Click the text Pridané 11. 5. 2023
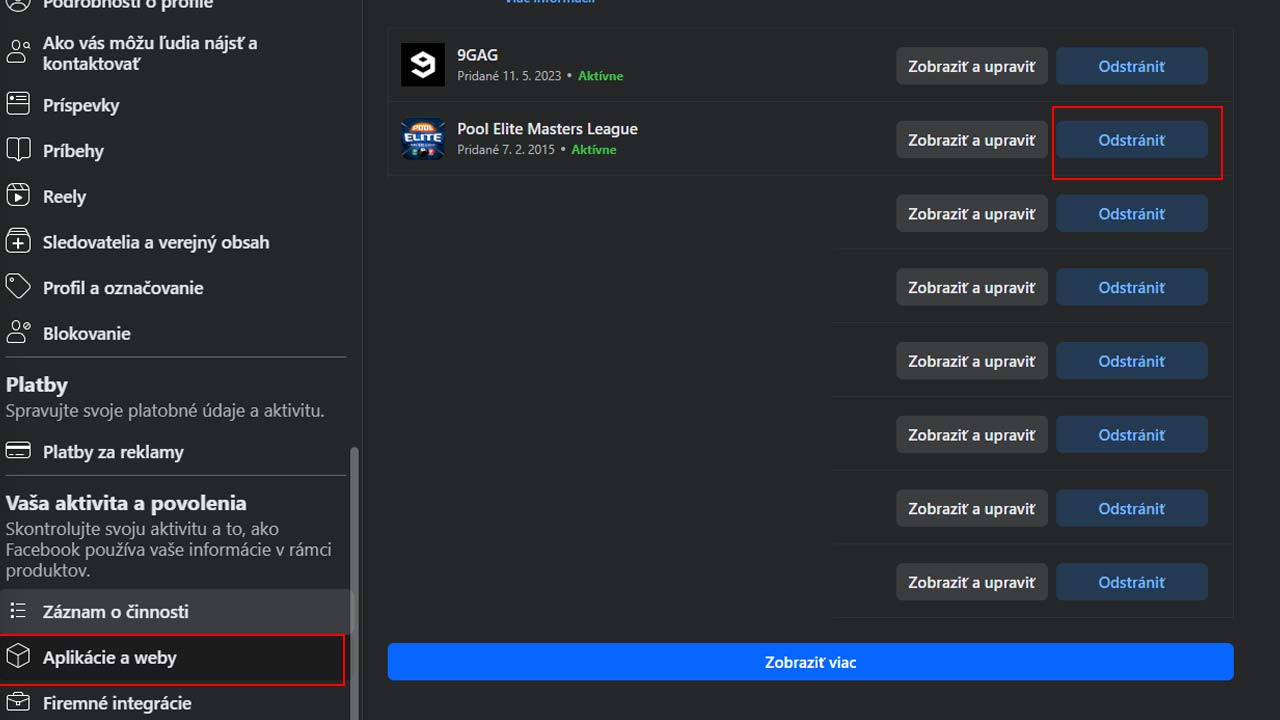Viewport: 1280px width, 720px height. coord(509,76)
